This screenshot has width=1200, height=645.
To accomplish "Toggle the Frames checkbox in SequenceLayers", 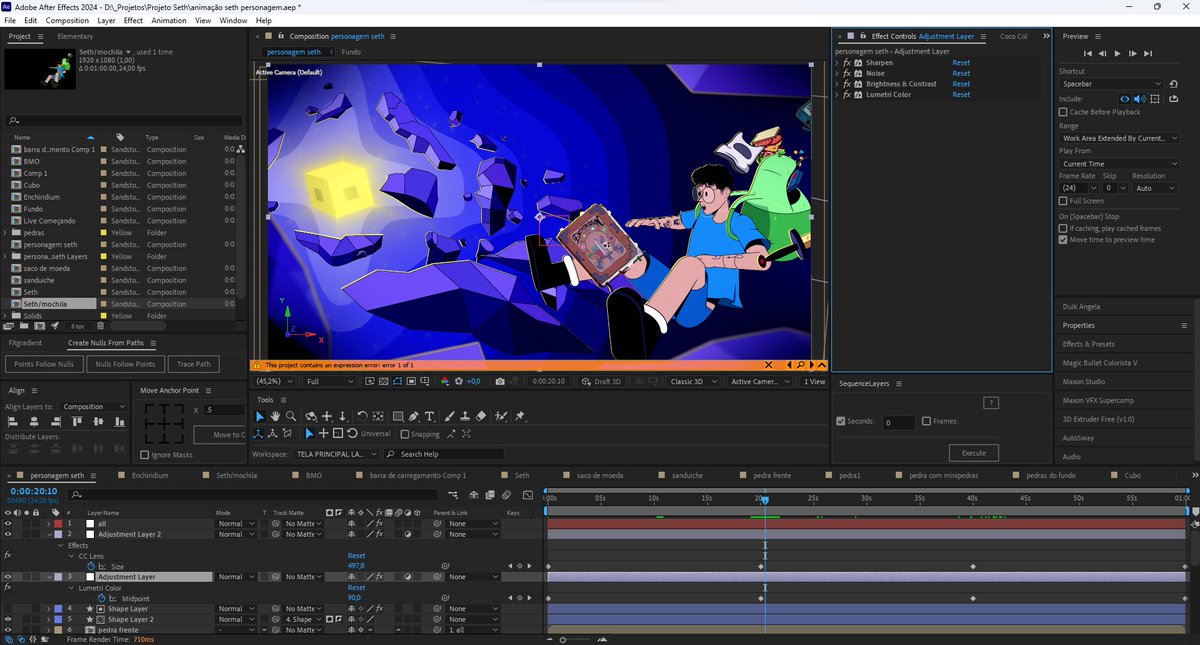I will 925,422.
